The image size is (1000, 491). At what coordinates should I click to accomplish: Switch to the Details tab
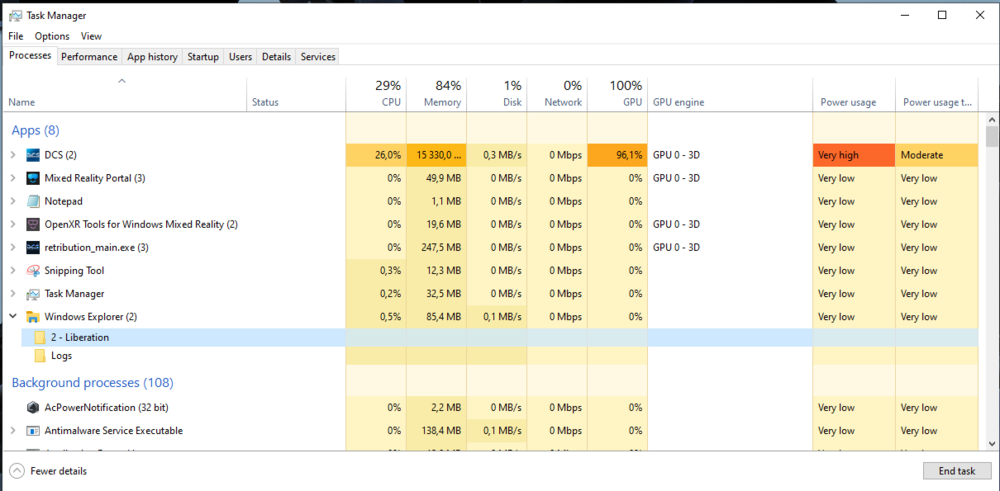click(x=277, y=57)
